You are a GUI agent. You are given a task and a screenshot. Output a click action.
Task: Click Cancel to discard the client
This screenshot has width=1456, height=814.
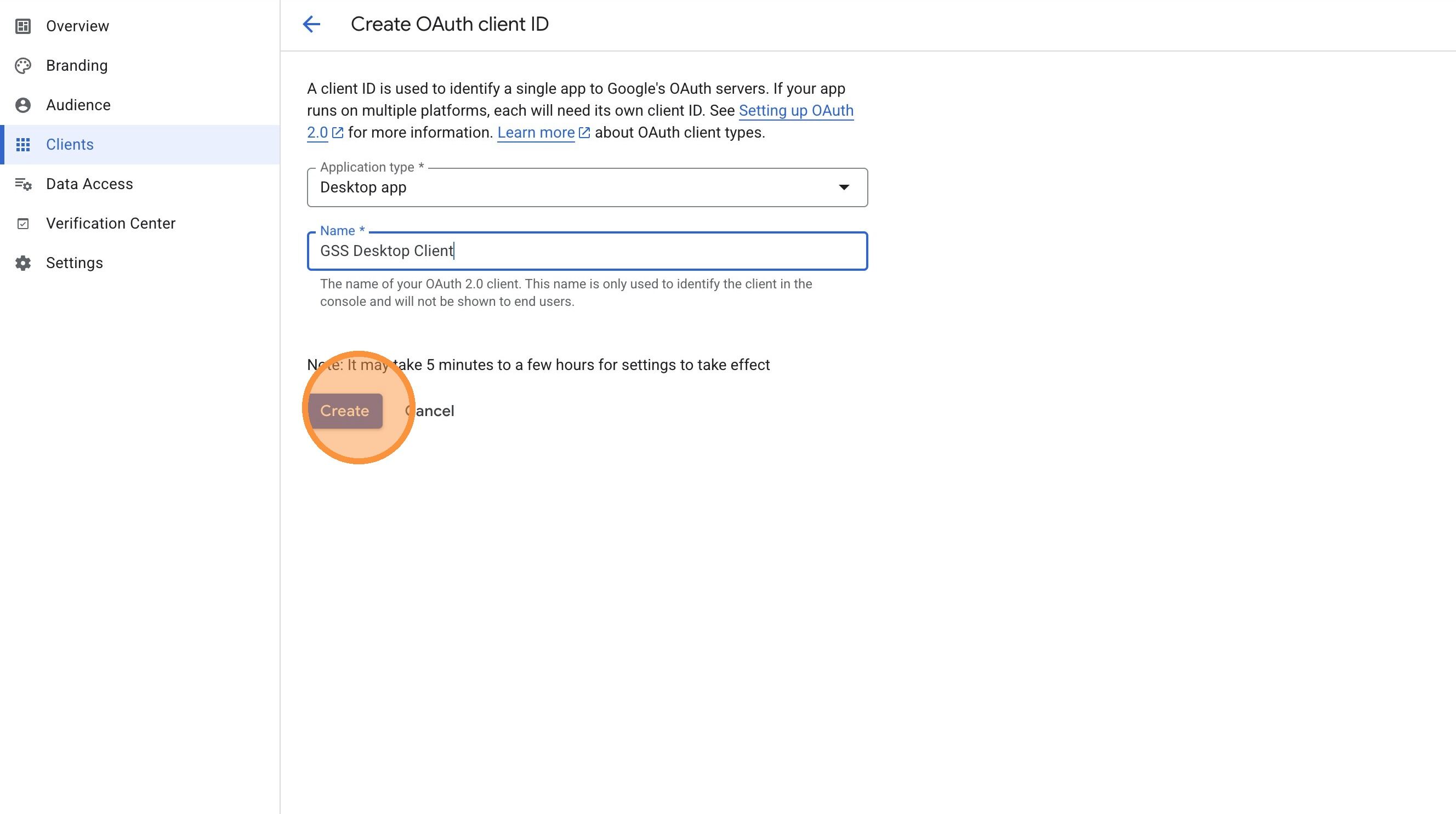[429, 411]
